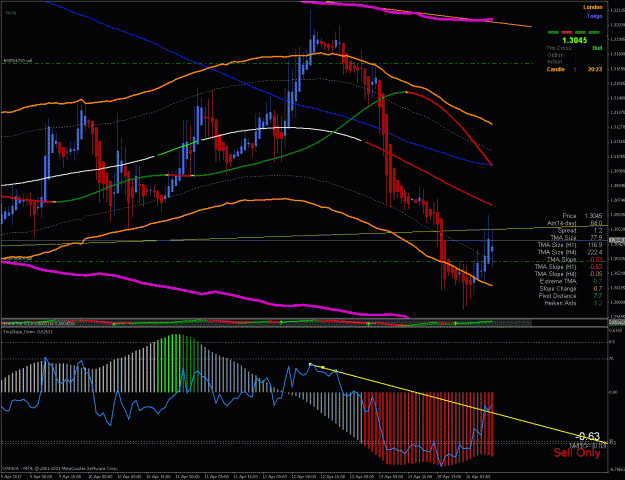Click the Heiken Ashi value 3.2
Screen dimensions: 625x480
pyautogui.click(x=598, y=303)
